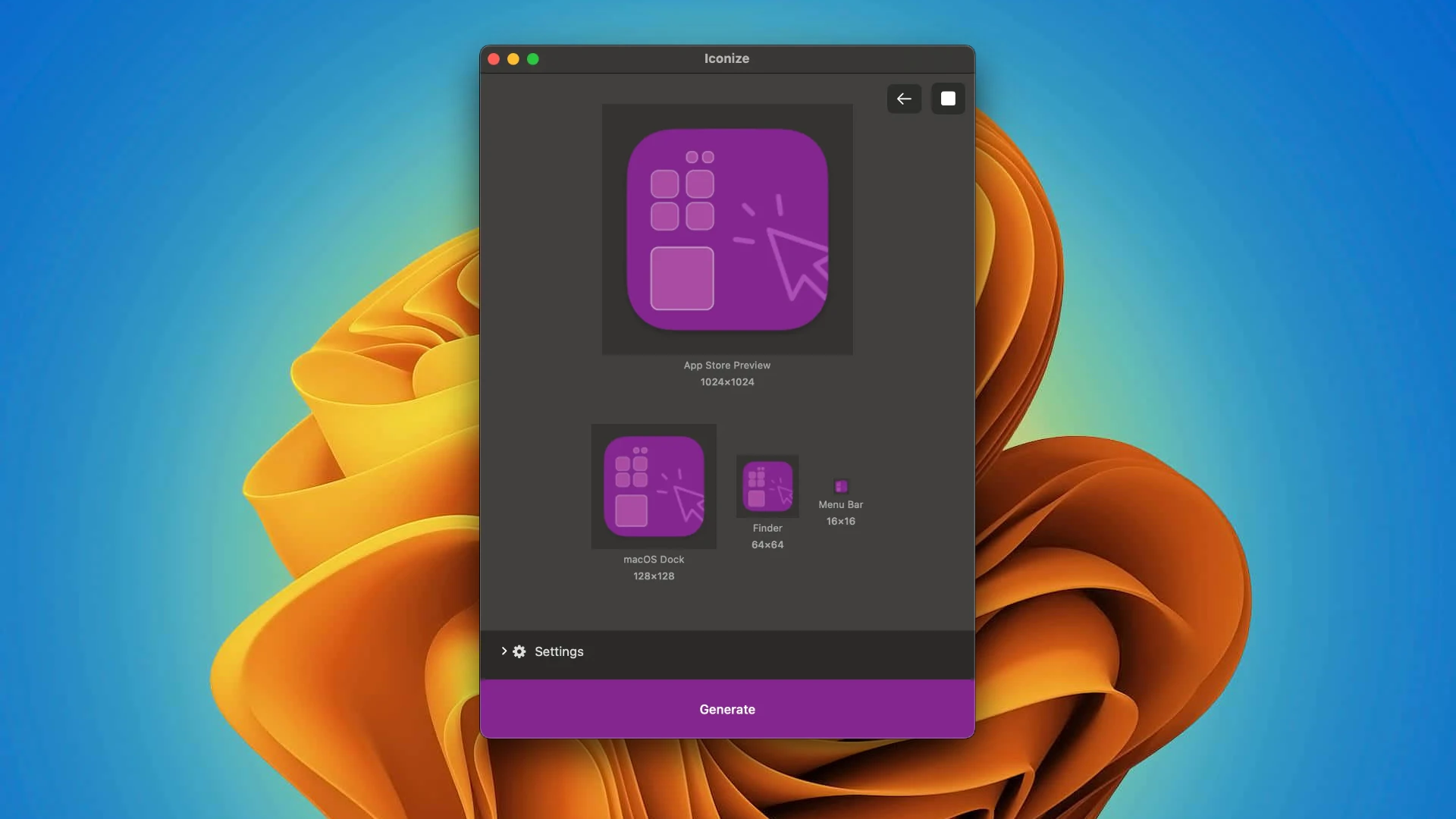Click the App Store Preview label
The height and width of the screenshot is (819, 1456).
[726, 366]
